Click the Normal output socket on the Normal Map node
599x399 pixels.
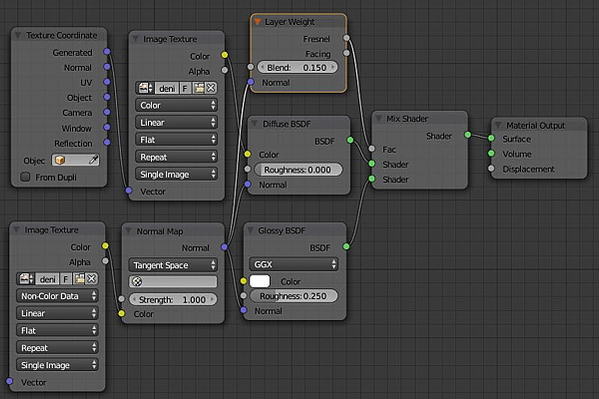point(224,247)
